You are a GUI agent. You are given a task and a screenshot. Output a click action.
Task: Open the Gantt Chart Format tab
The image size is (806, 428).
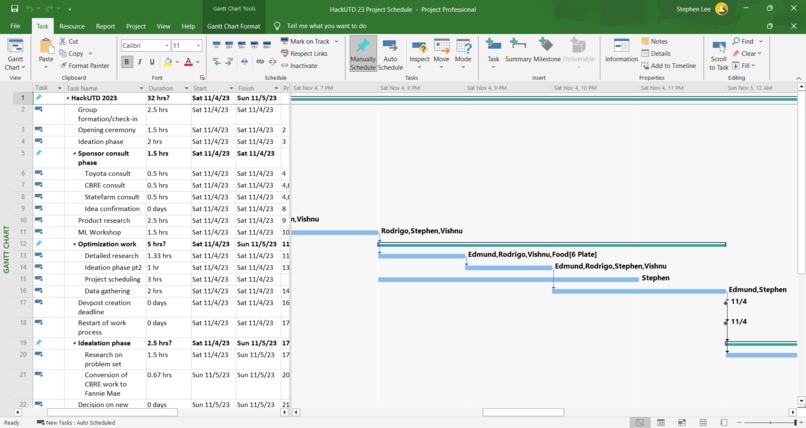pyautogui.click(x=234, y=26)
